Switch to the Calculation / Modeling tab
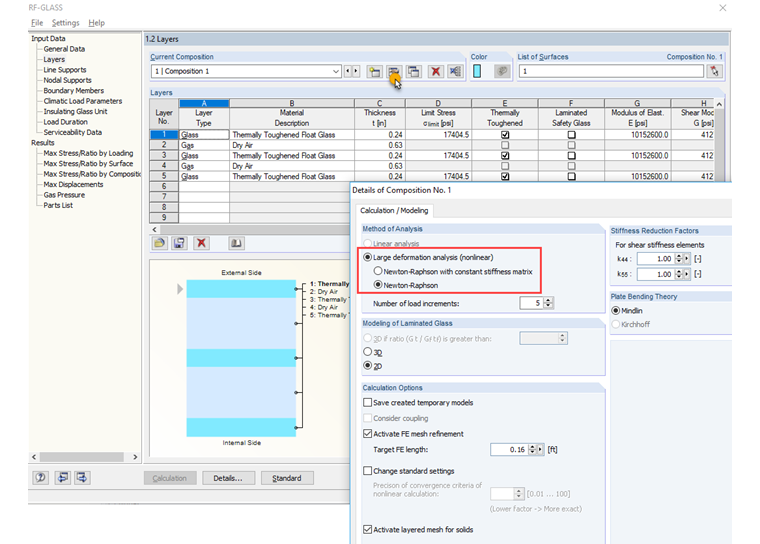 (394, 210)
